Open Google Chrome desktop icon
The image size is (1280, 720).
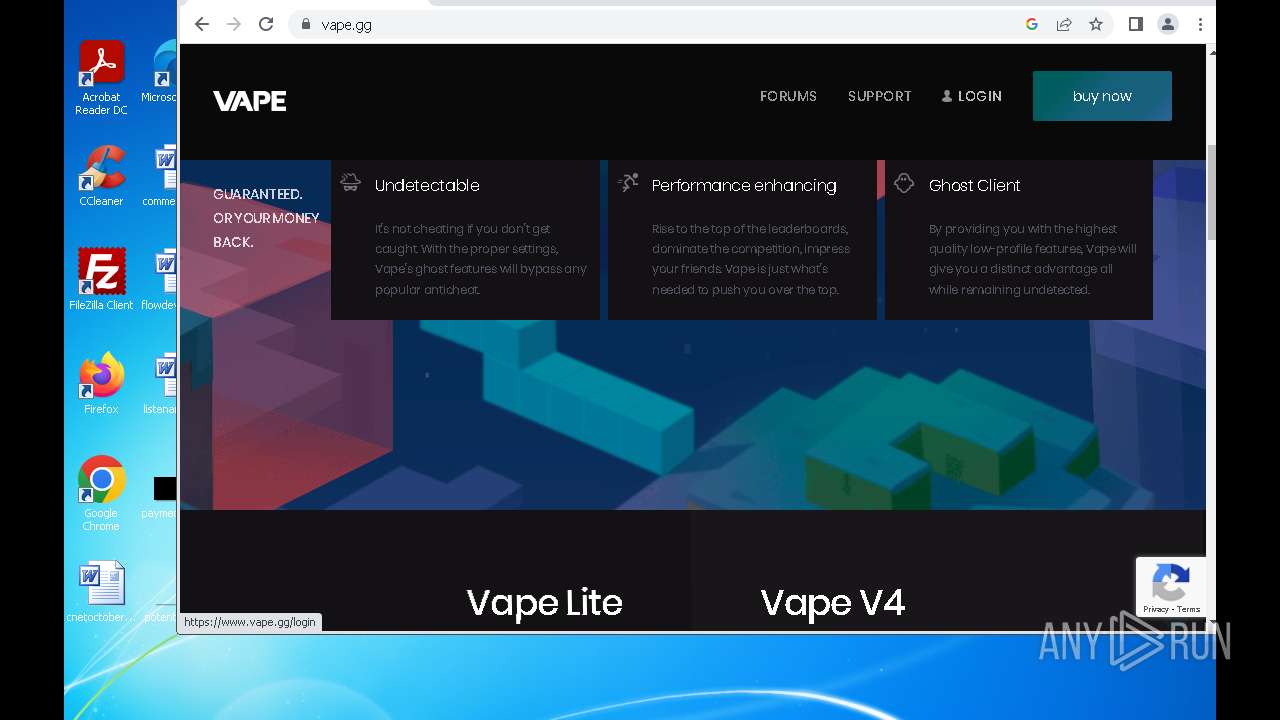101,493
